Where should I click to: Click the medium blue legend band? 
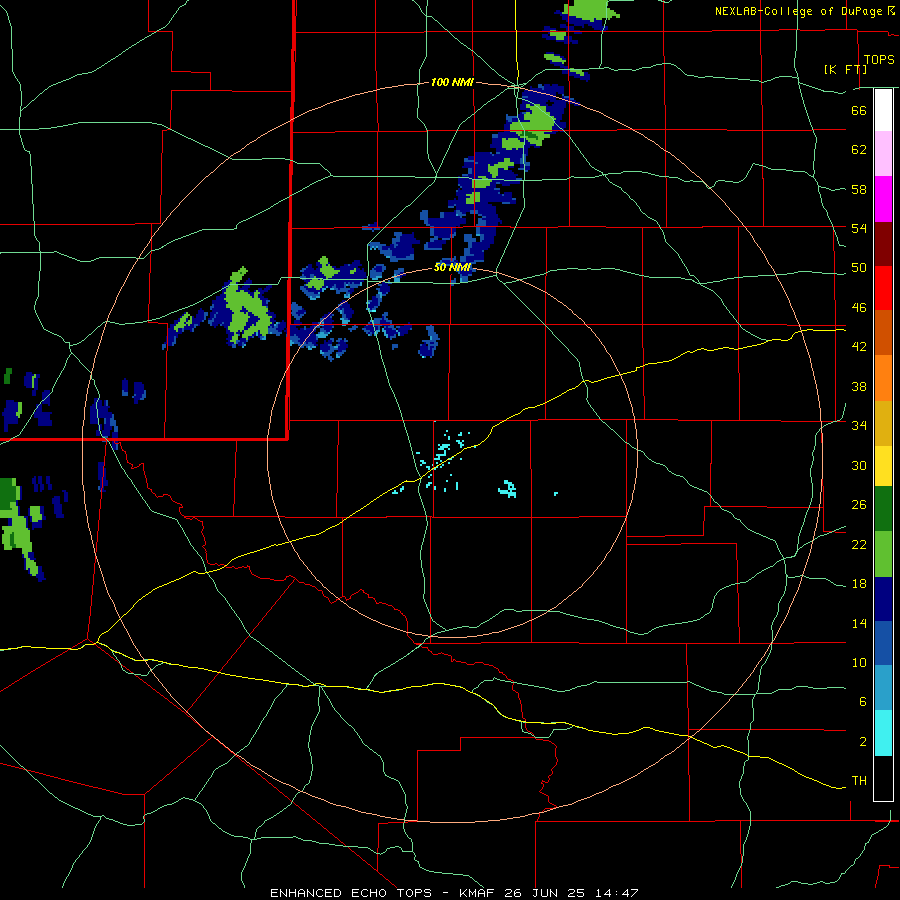click(x=883, y=644)
